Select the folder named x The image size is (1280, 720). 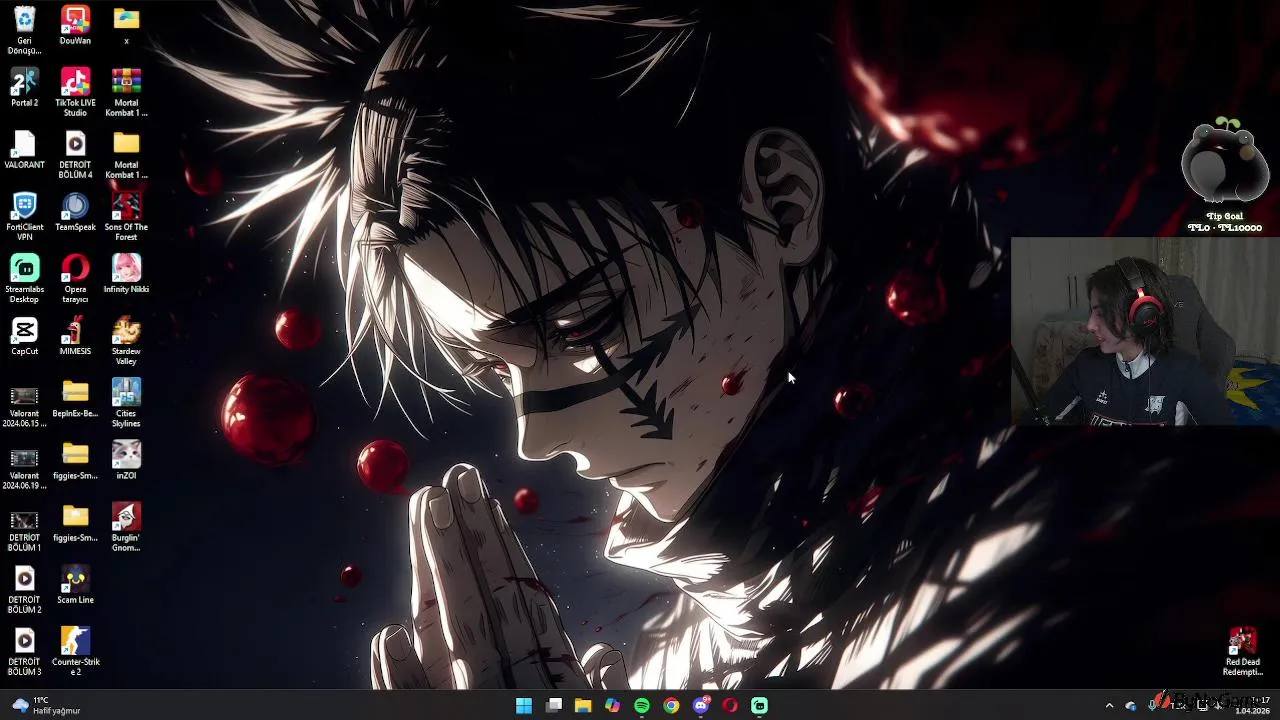pos(126,26)
